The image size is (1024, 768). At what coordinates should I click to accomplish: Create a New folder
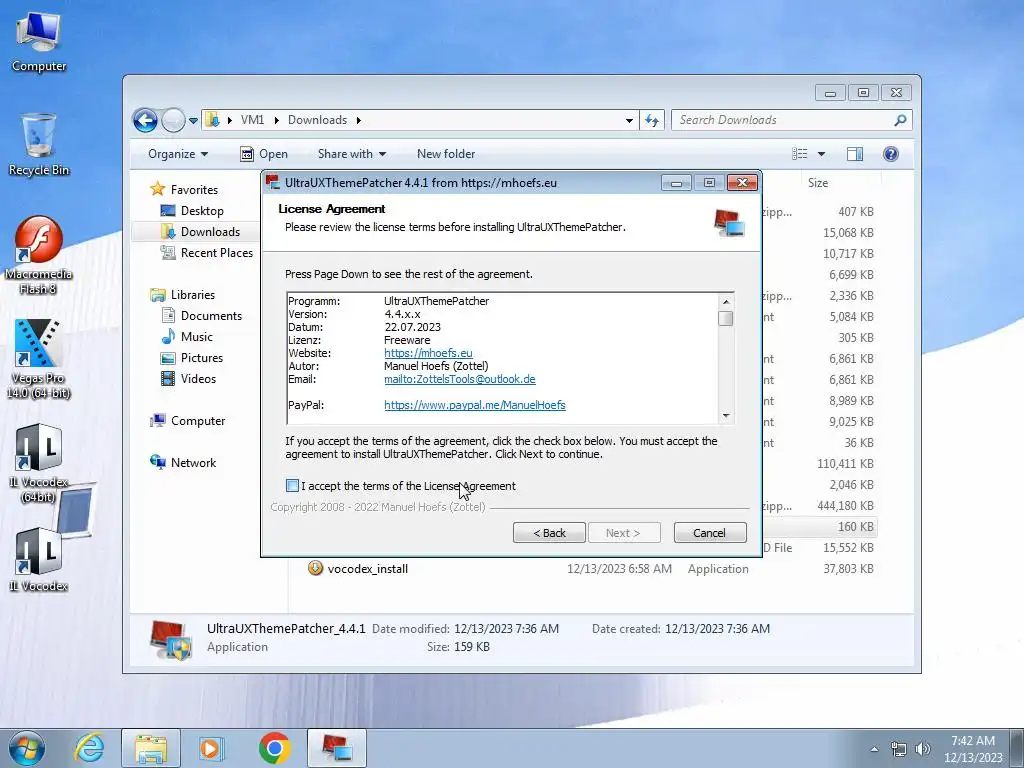coord(446,154)
